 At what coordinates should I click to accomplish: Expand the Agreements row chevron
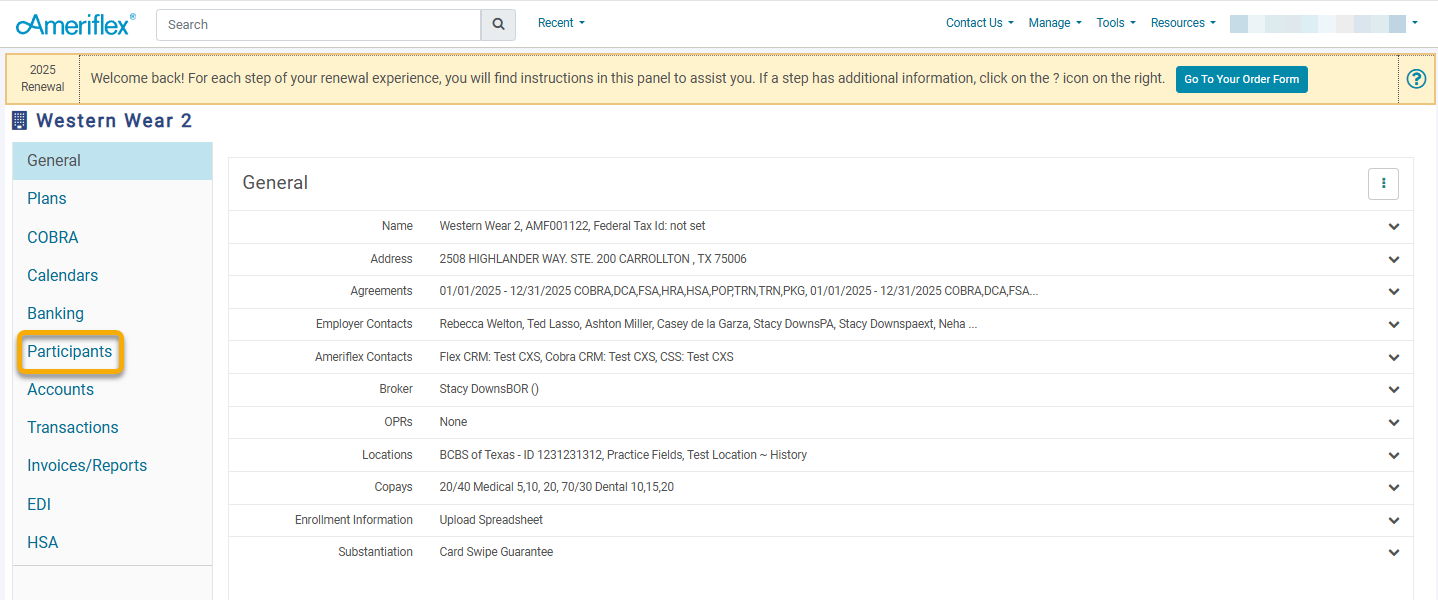click(1394, 292)
